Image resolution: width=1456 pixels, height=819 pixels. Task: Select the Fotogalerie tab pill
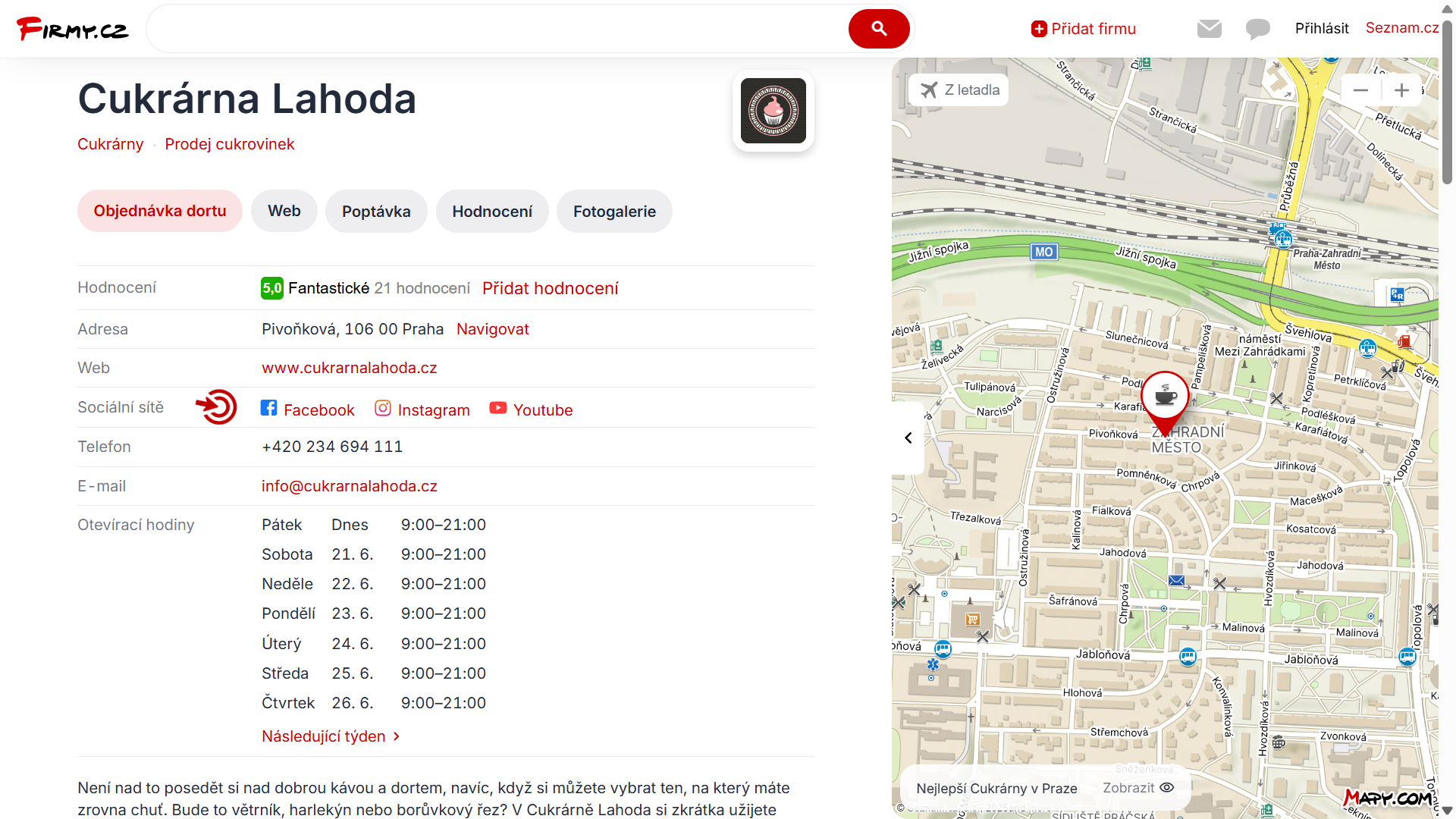pos(614,212)
